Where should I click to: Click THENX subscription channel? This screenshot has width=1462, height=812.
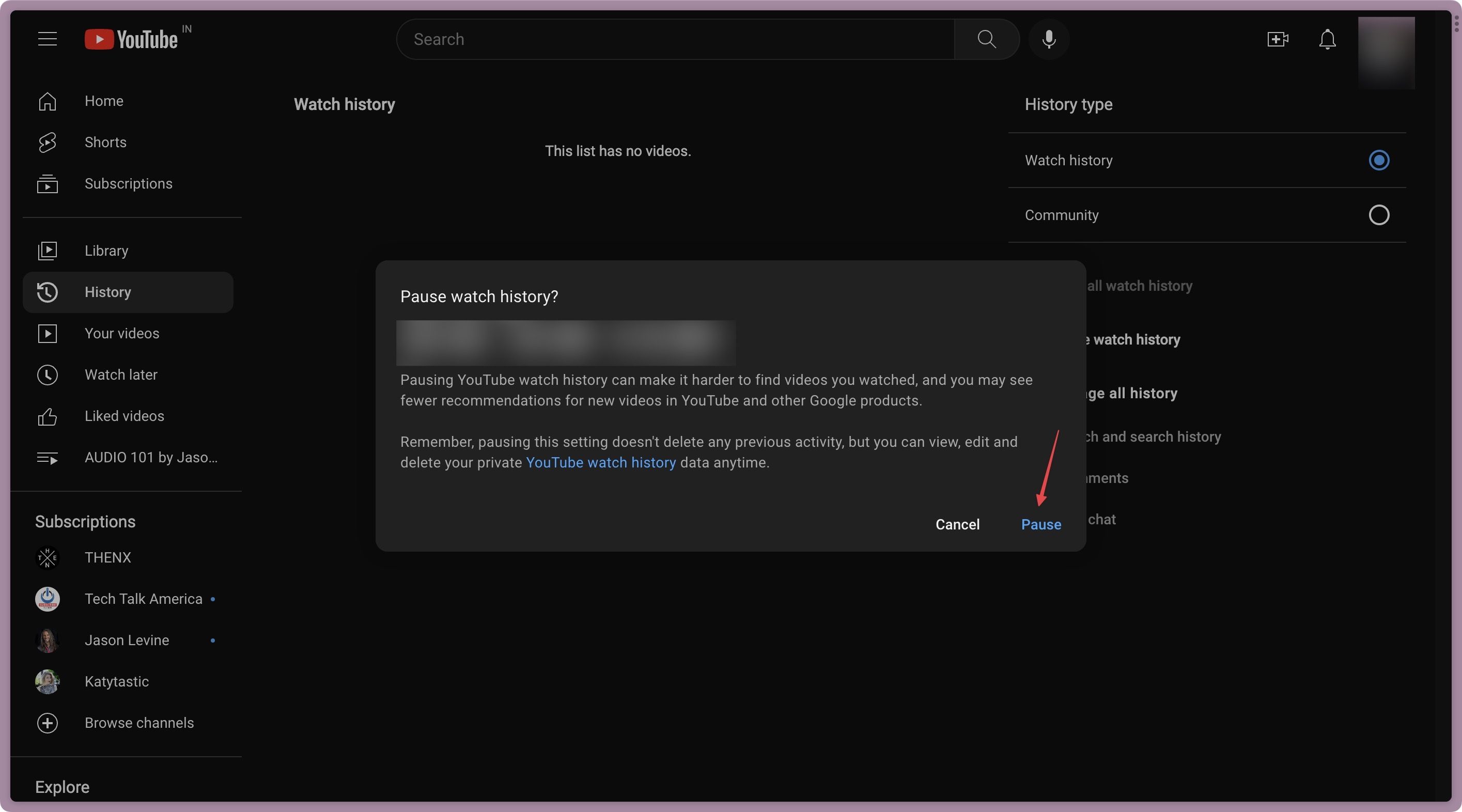pyautogui.click(x=107, y=557)
